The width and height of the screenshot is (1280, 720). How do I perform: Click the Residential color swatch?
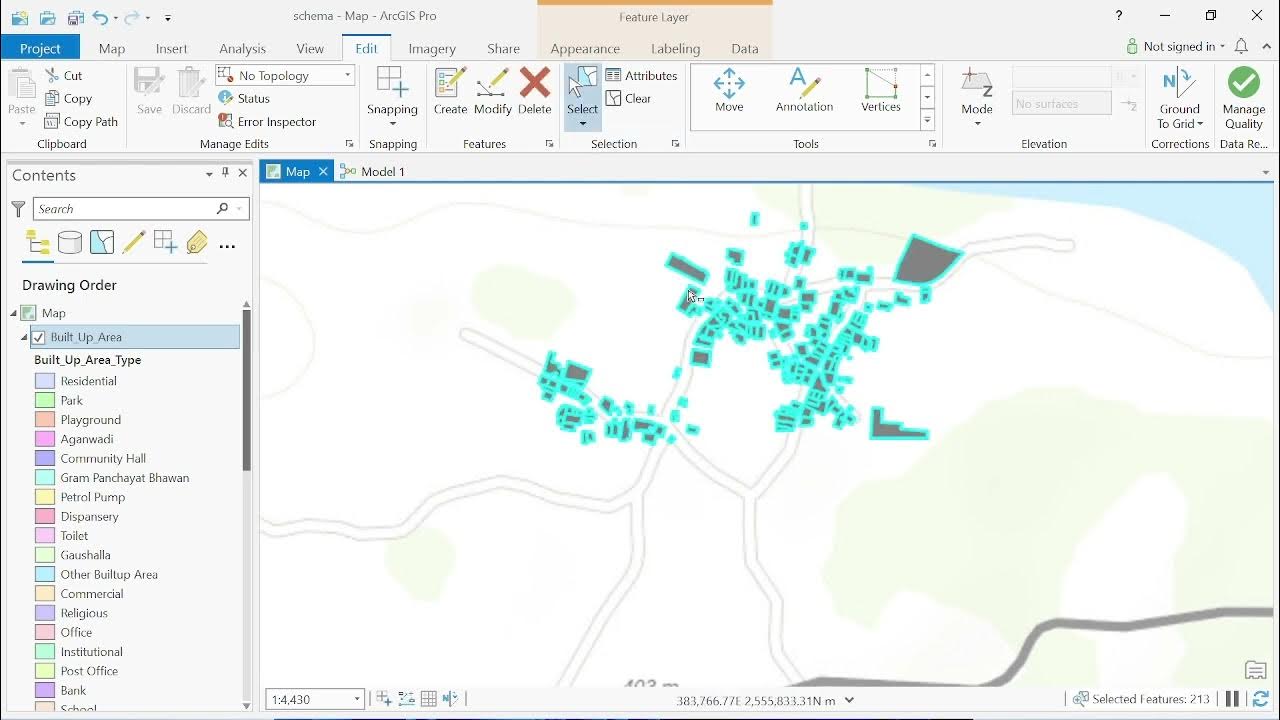45,381
